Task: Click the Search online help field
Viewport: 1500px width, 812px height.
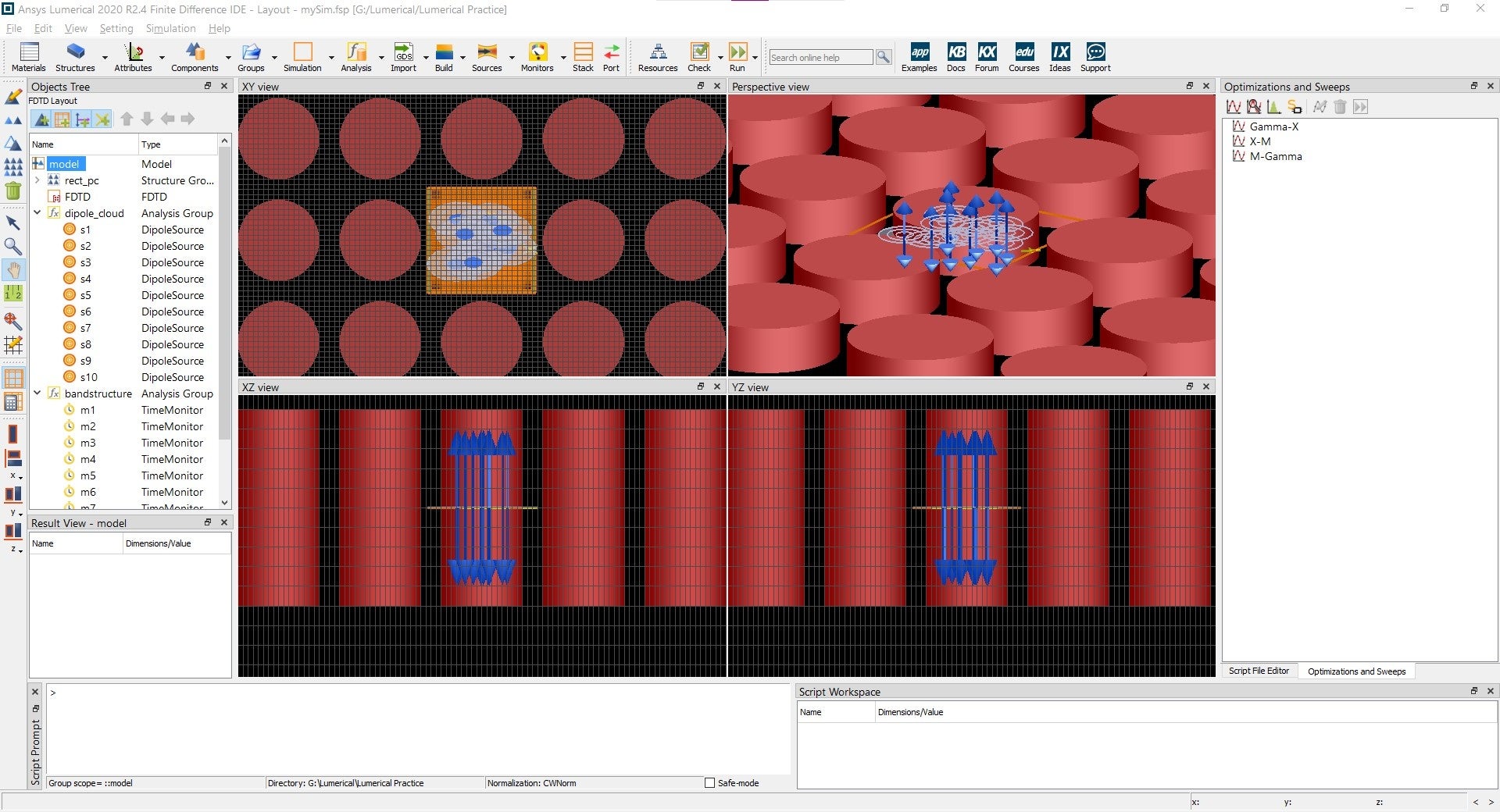Action: point(820,57)
